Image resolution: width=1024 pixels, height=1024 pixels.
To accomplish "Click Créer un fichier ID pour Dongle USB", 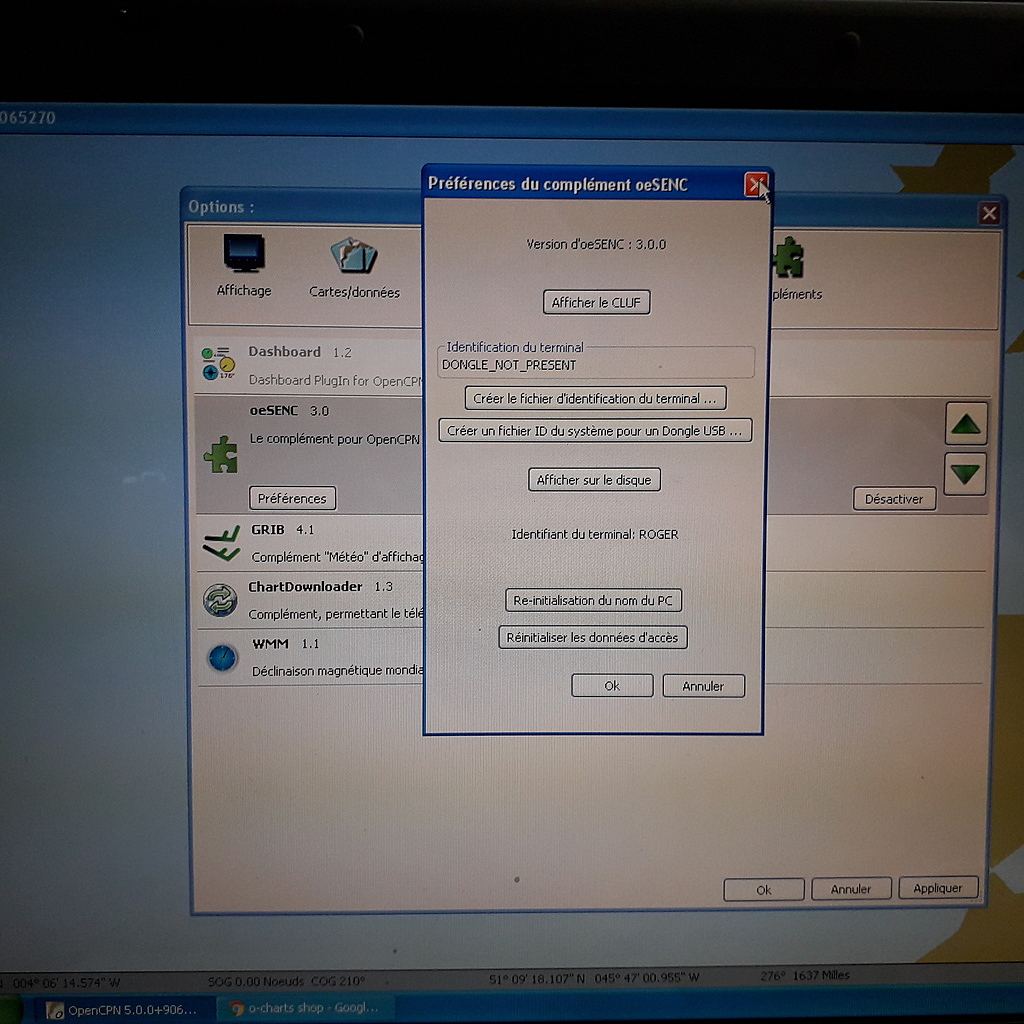I will (595, 431).
